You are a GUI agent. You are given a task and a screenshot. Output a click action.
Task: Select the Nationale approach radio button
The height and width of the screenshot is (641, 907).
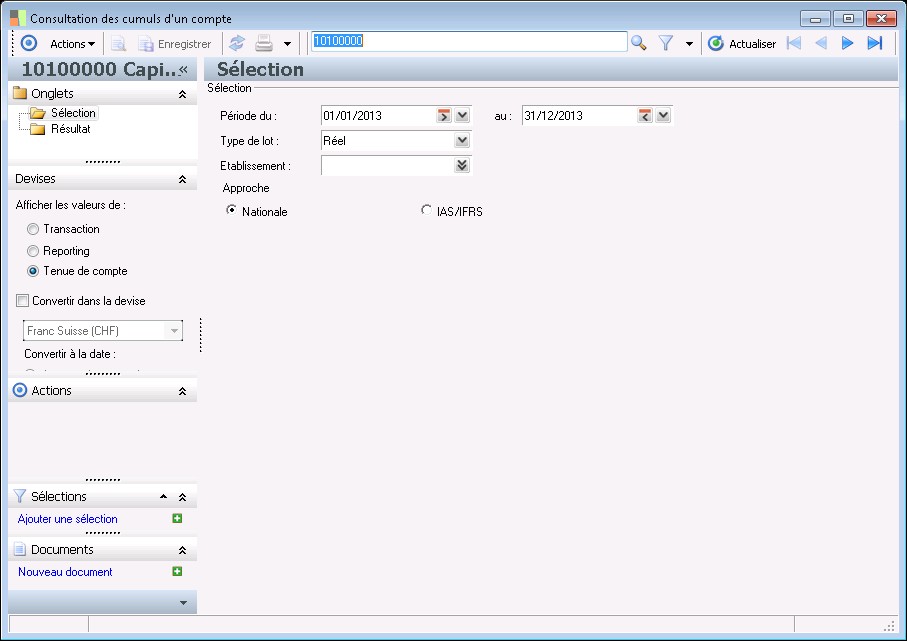point(231,210)
